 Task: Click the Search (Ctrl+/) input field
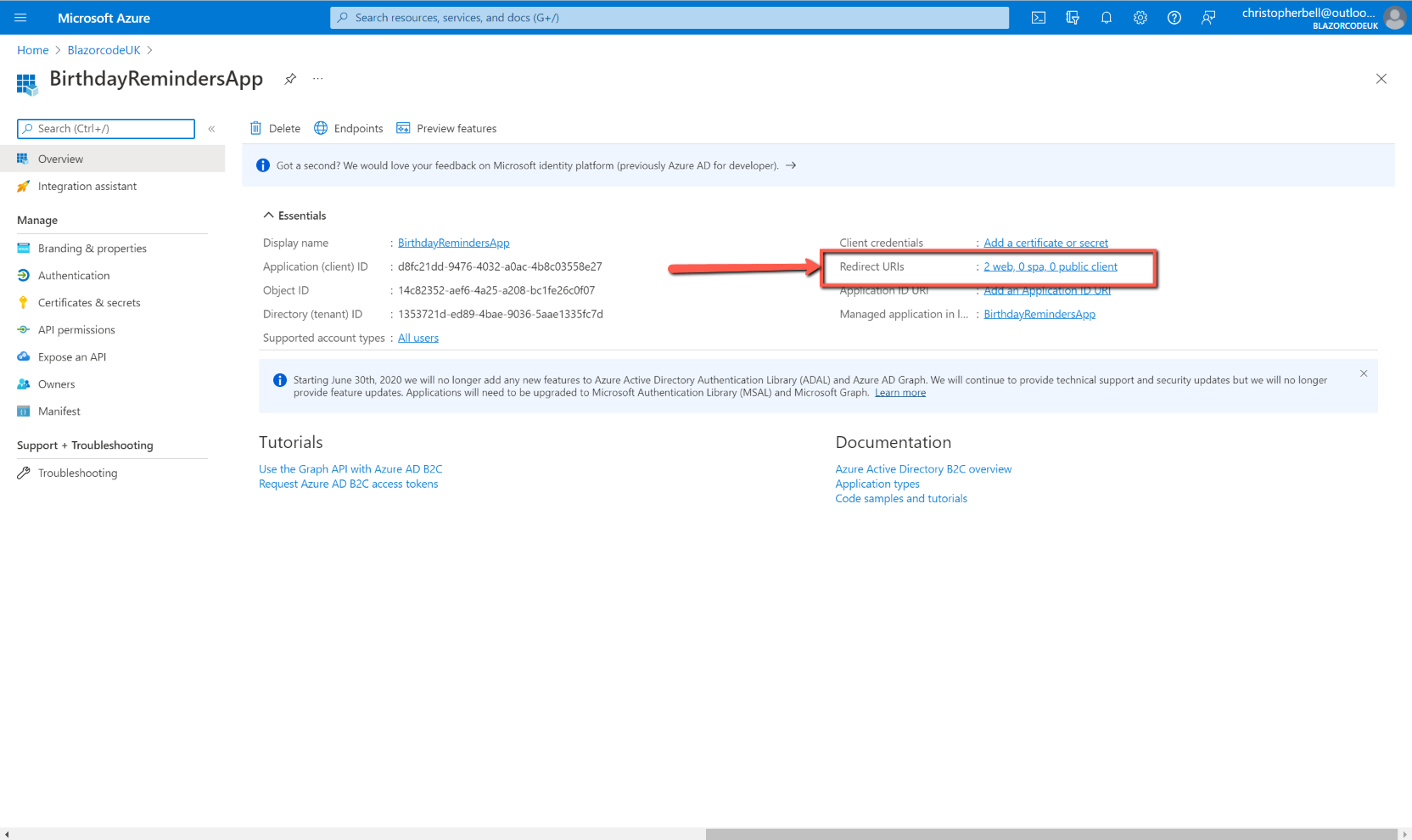pyautogui.click(x=104, y=128)
